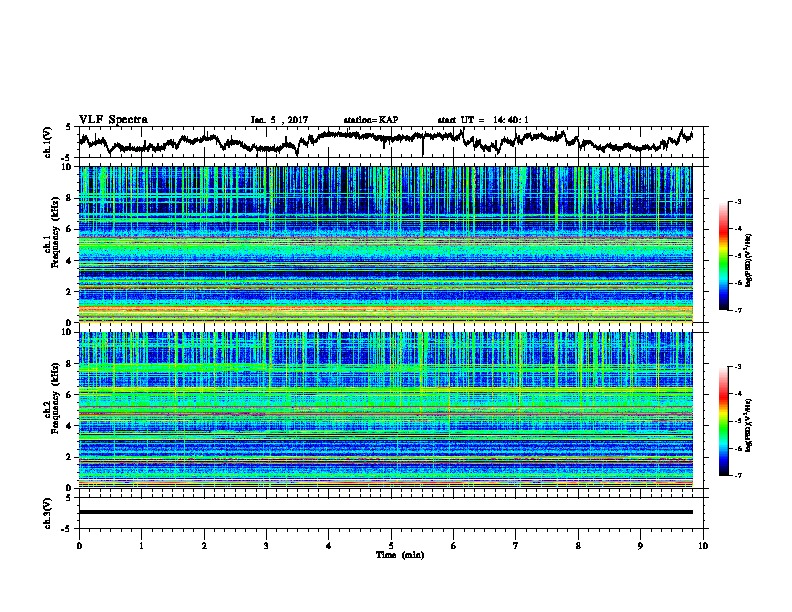Click time axis tick label "5" at bottom
Viewport: 792px width, 612px height.
[x=391, y=546]
